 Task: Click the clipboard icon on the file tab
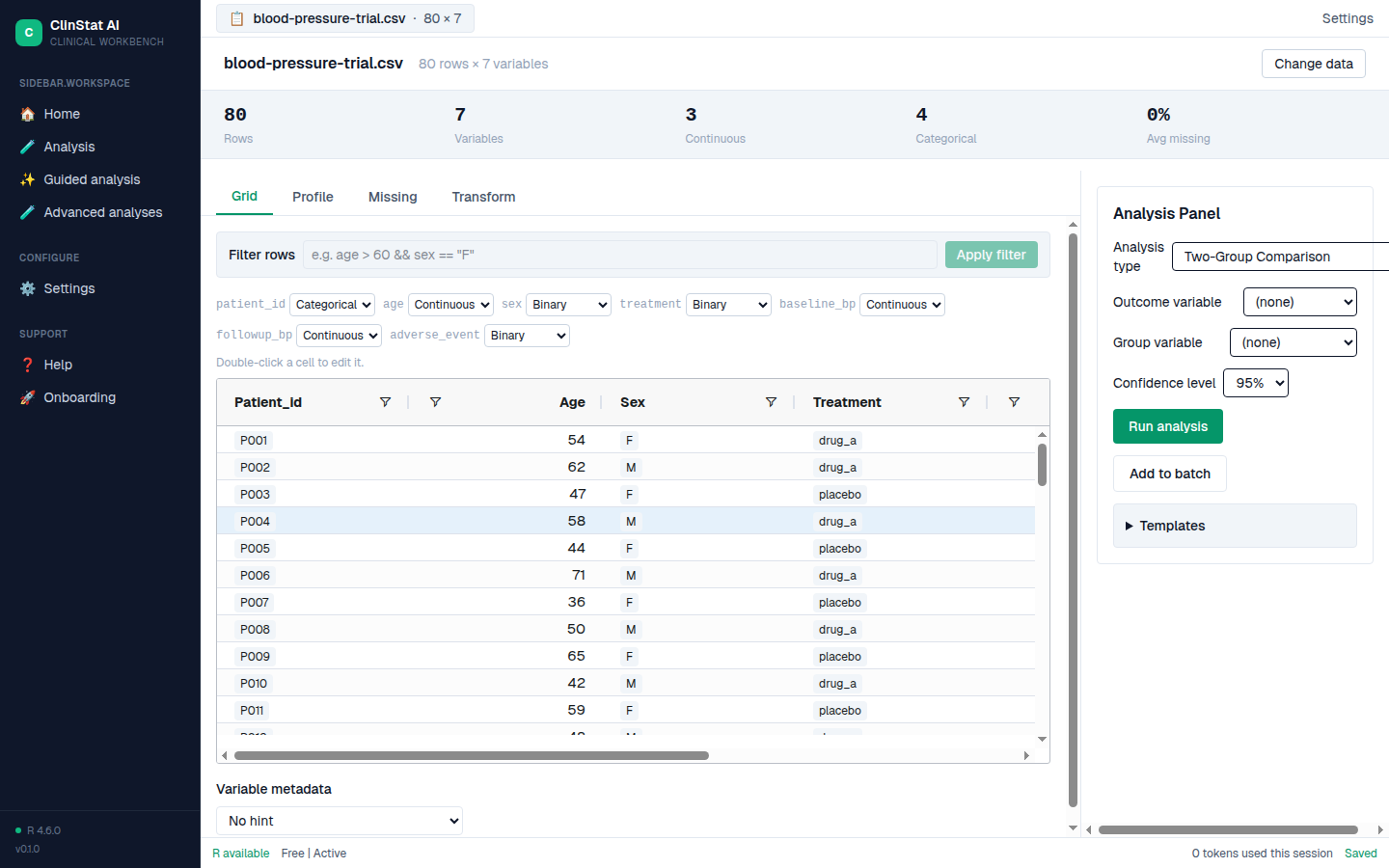(237, 18)
